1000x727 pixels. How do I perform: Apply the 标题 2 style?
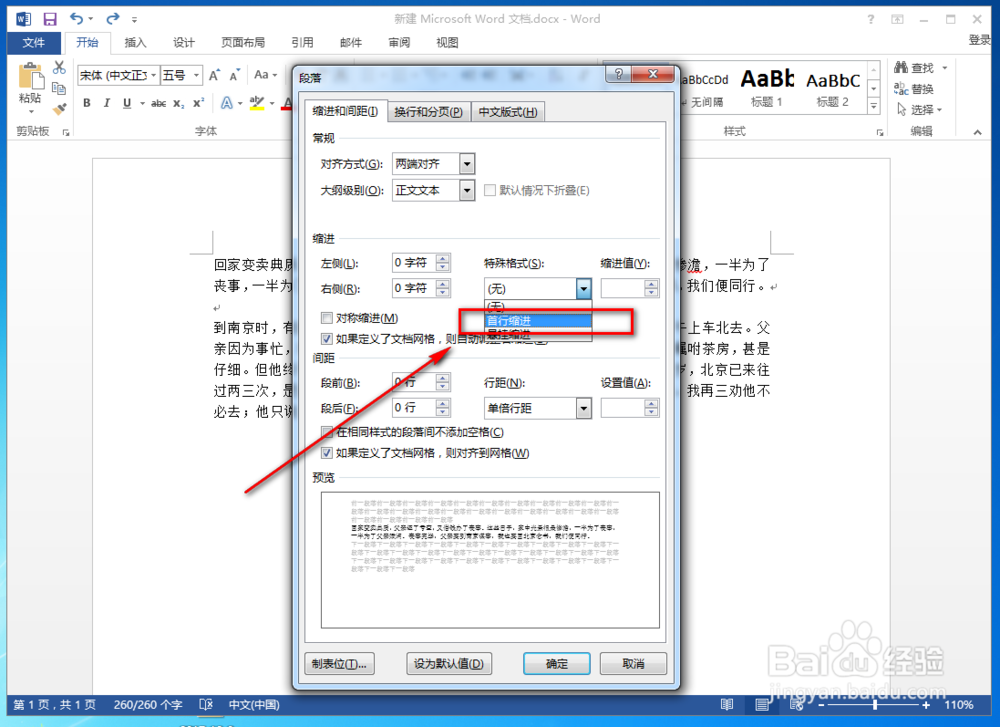point(833,88)
